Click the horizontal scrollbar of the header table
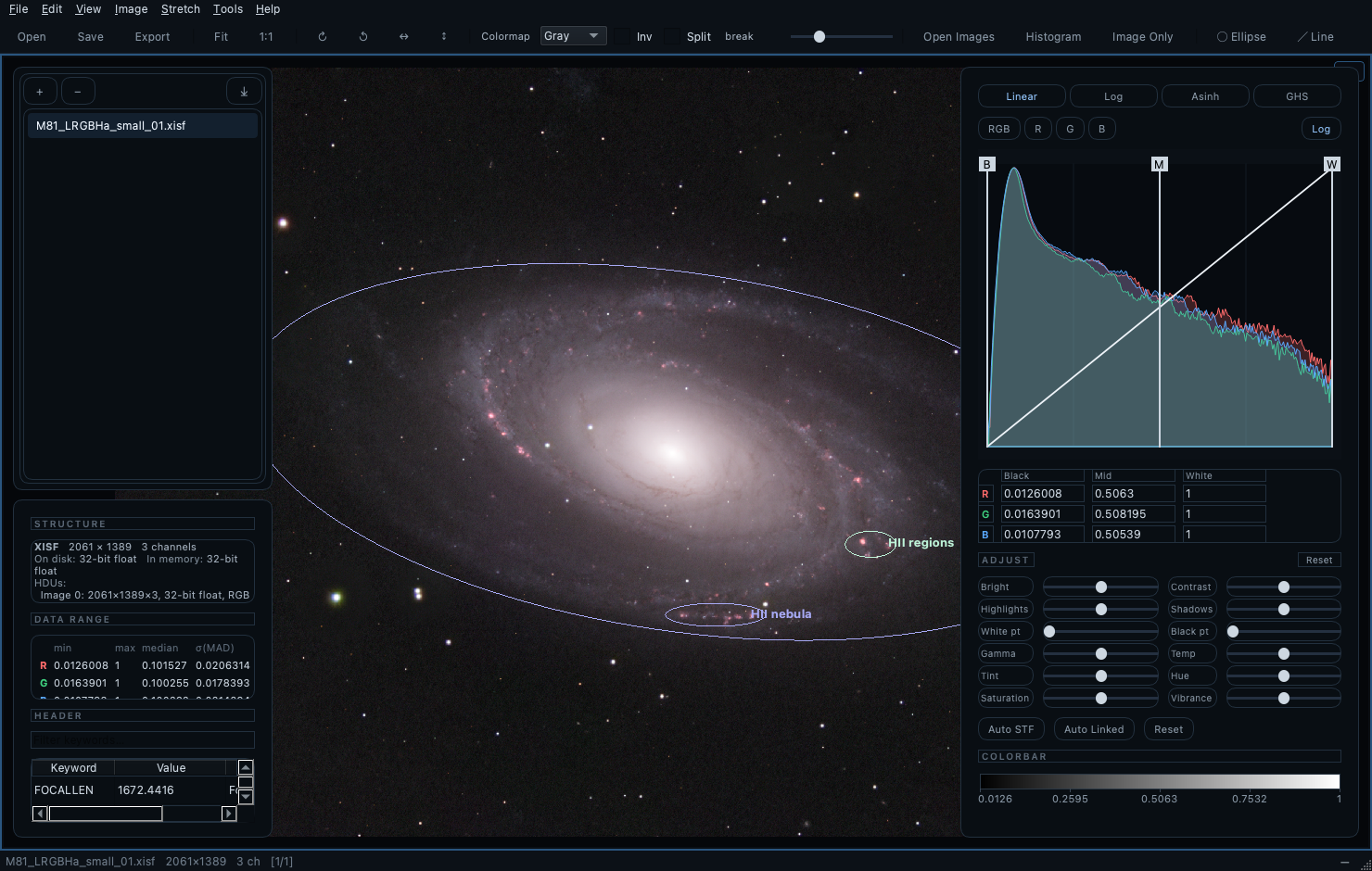1372x871 pixels. tap(134, 814)
